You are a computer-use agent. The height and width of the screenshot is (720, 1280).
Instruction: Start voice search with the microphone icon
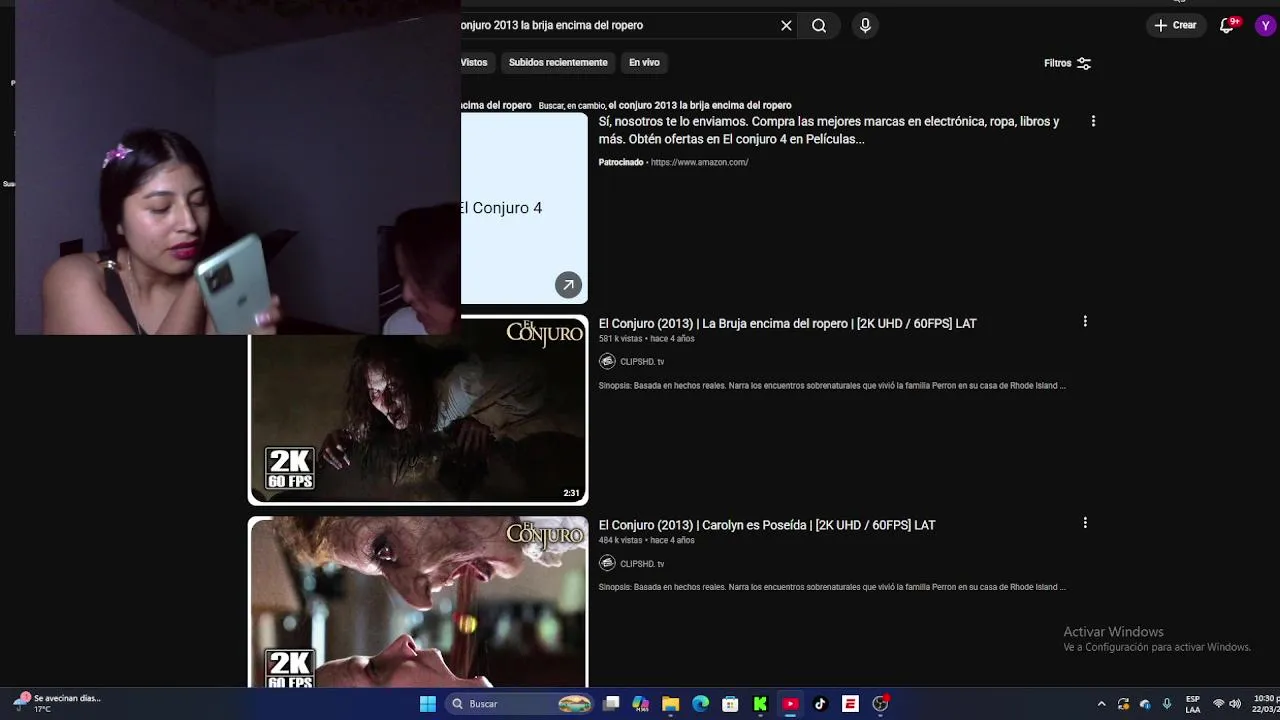(865, 26)
